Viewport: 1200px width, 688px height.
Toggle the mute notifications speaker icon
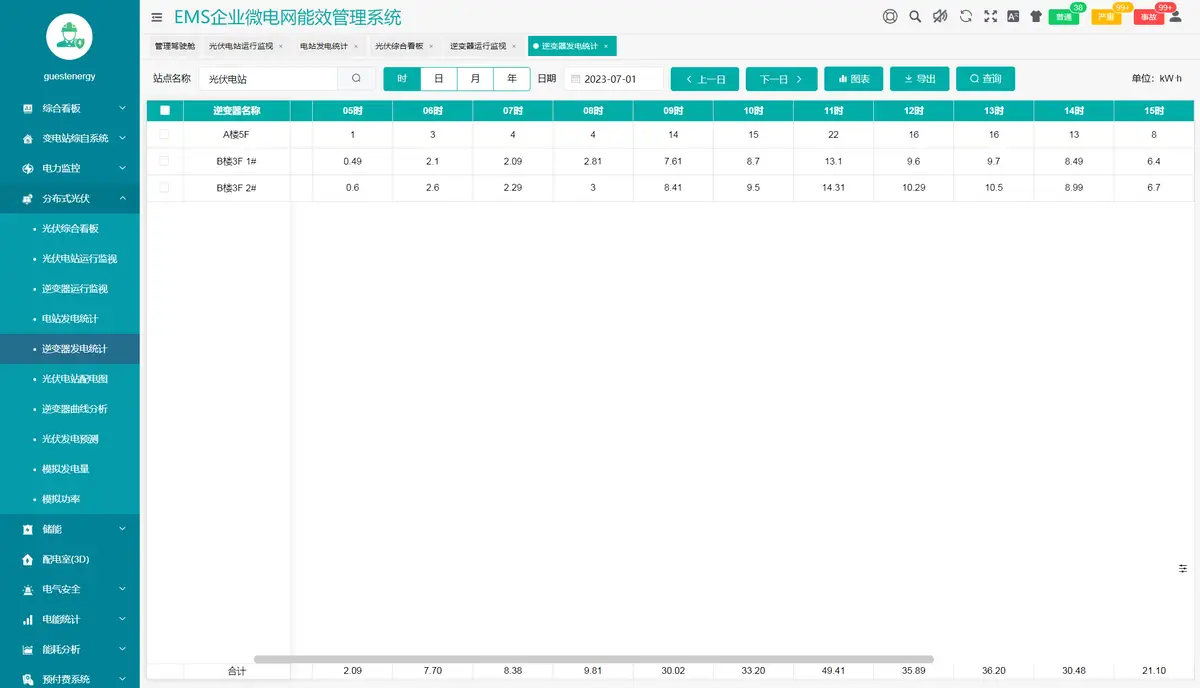pyautogui.click(x=940, y=16)
